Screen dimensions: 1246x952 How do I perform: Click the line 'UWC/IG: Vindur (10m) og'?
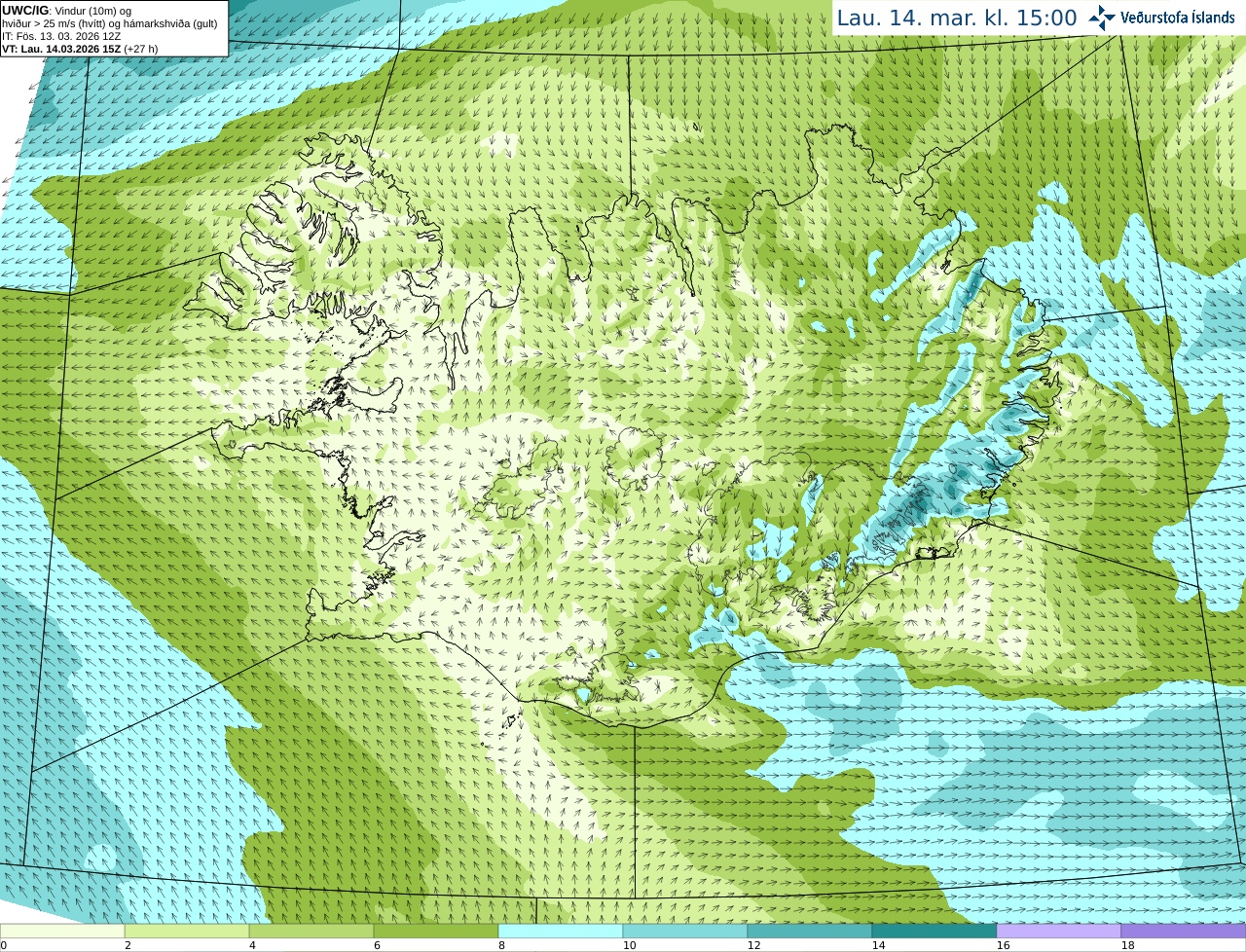click(x=66, y=11)
